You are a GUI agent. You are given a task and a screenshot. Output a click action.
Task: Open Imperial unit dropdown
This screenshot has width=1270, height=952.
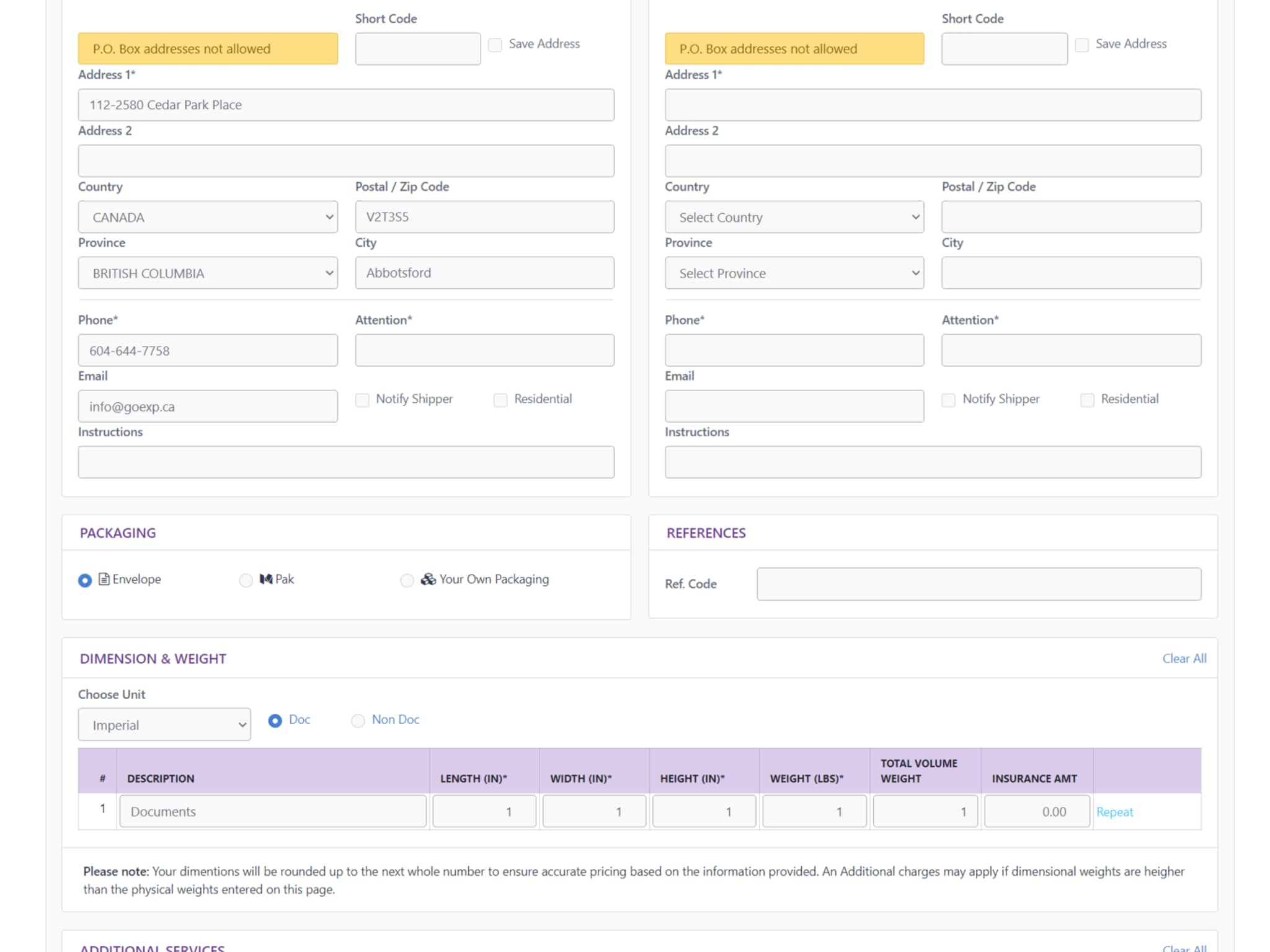tap(164, 725)
